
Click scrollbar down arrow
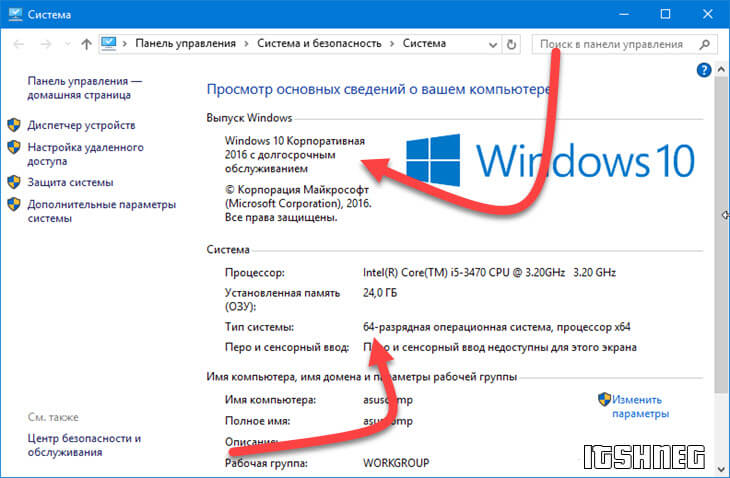(721, 468)
